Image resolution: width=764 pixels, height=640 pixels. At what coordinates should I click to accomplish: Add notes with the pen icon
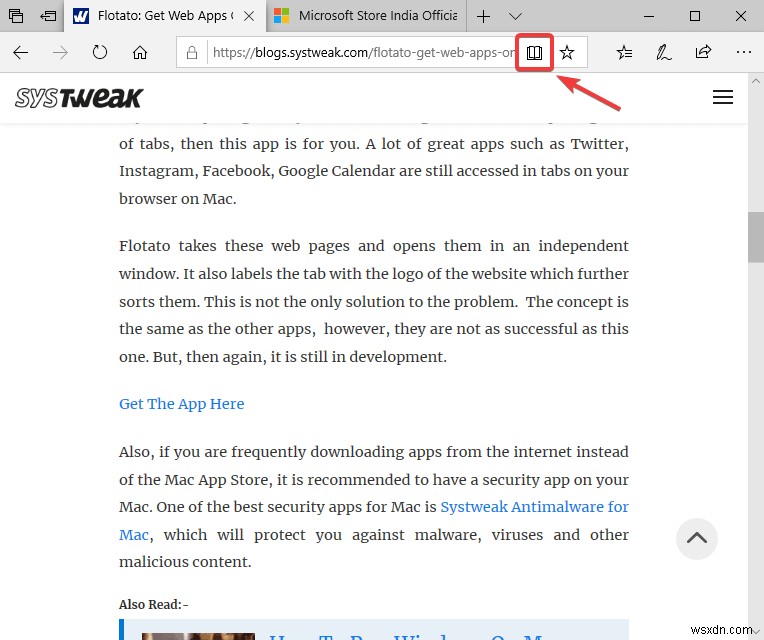point(664,52)
